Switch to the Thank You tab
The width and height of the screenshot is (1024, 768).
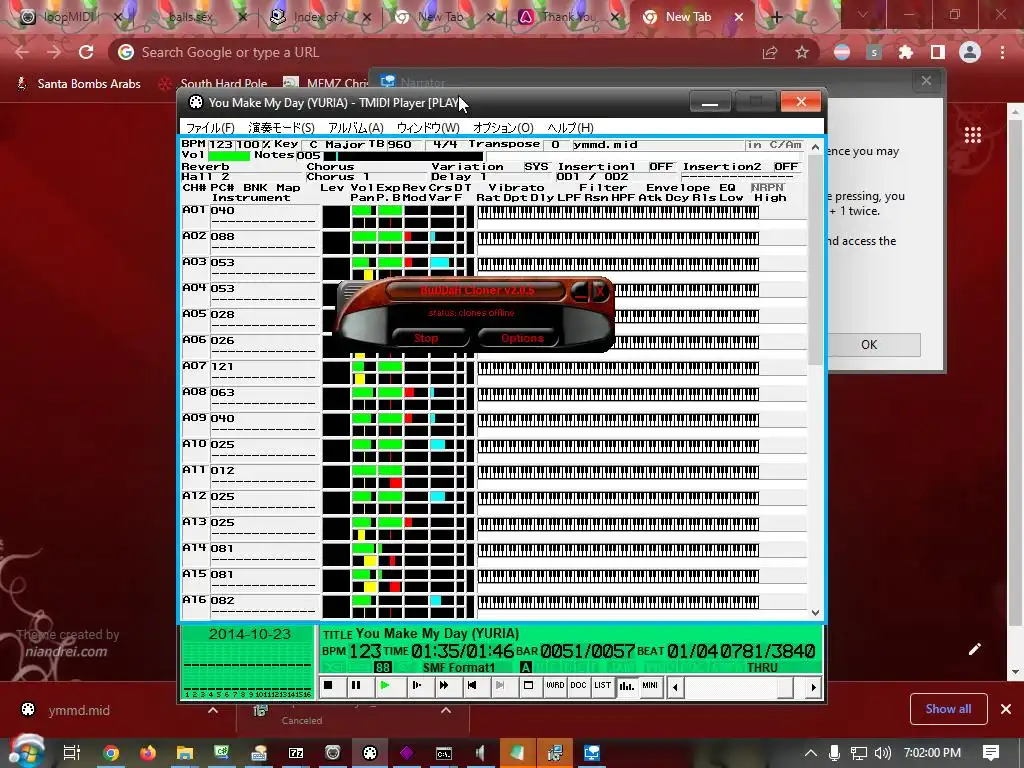568,17
